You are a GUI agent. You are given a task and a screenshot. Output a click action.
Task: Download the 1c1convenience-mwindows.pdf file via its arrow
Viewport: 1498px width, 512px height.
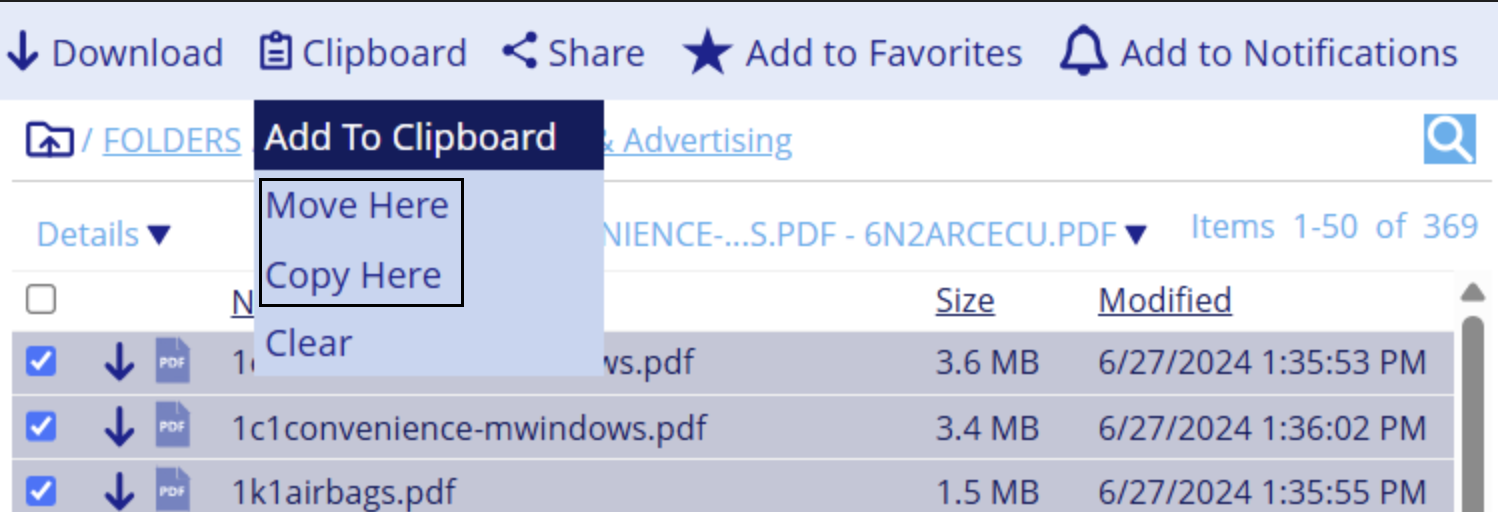coord(119,428)
